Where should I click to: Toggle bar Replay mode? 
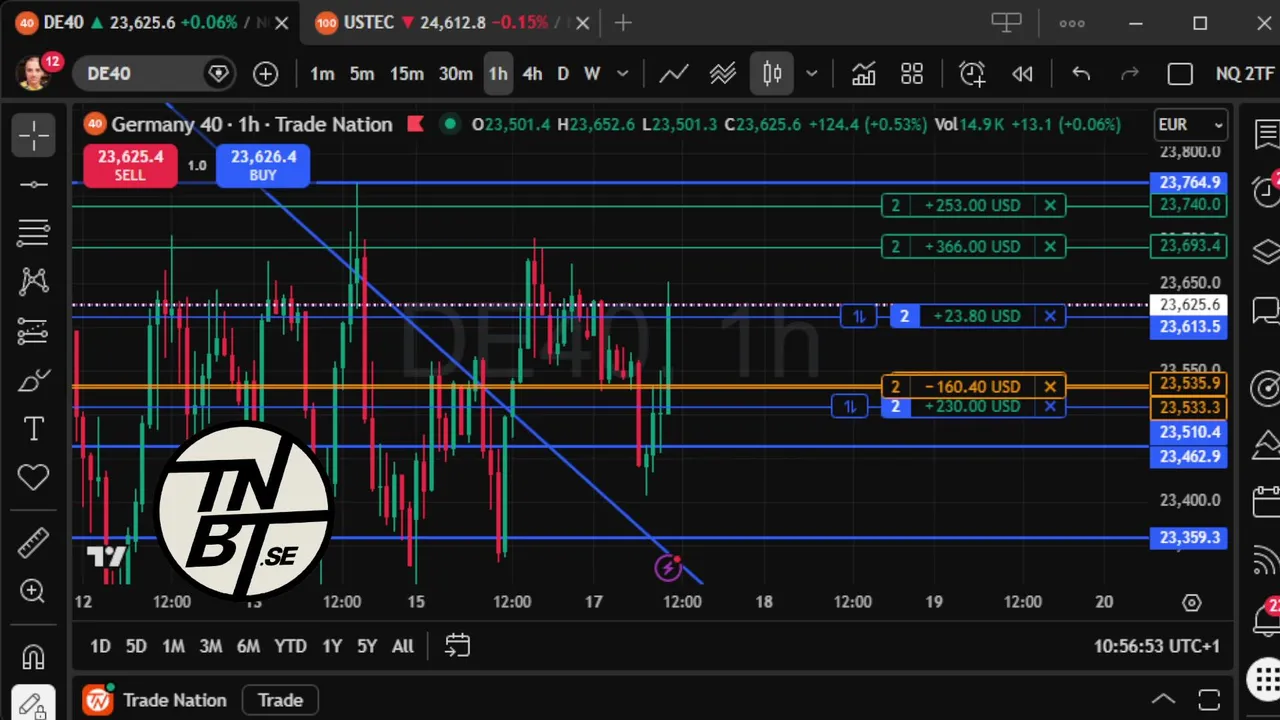1022,73
